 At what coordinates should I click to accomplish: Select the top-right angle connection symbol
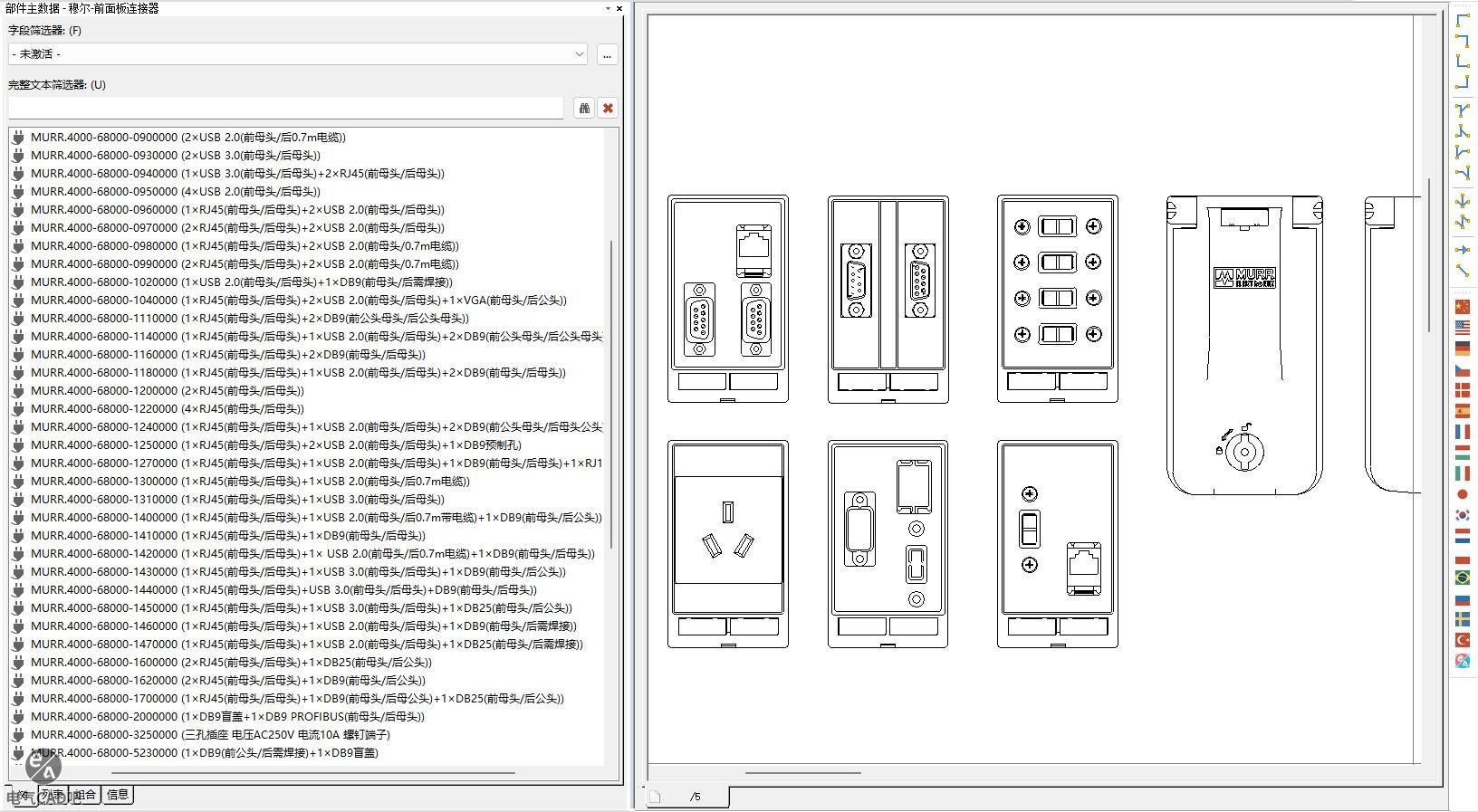[1462, 41]
